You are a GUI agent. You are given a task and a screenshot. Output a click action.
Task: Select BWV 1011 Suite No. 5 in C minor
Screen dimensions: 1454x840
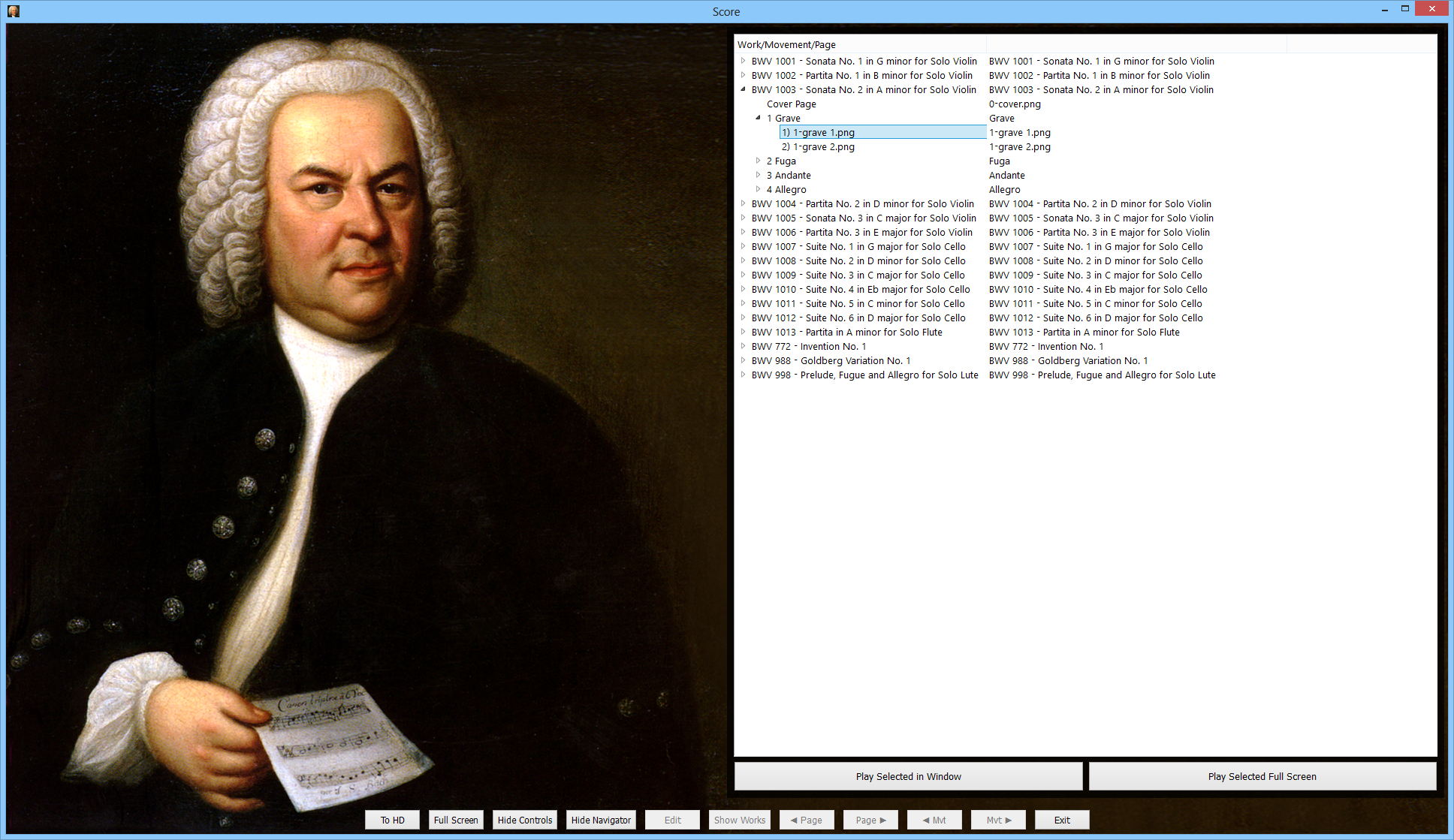[x=858, y=303]
